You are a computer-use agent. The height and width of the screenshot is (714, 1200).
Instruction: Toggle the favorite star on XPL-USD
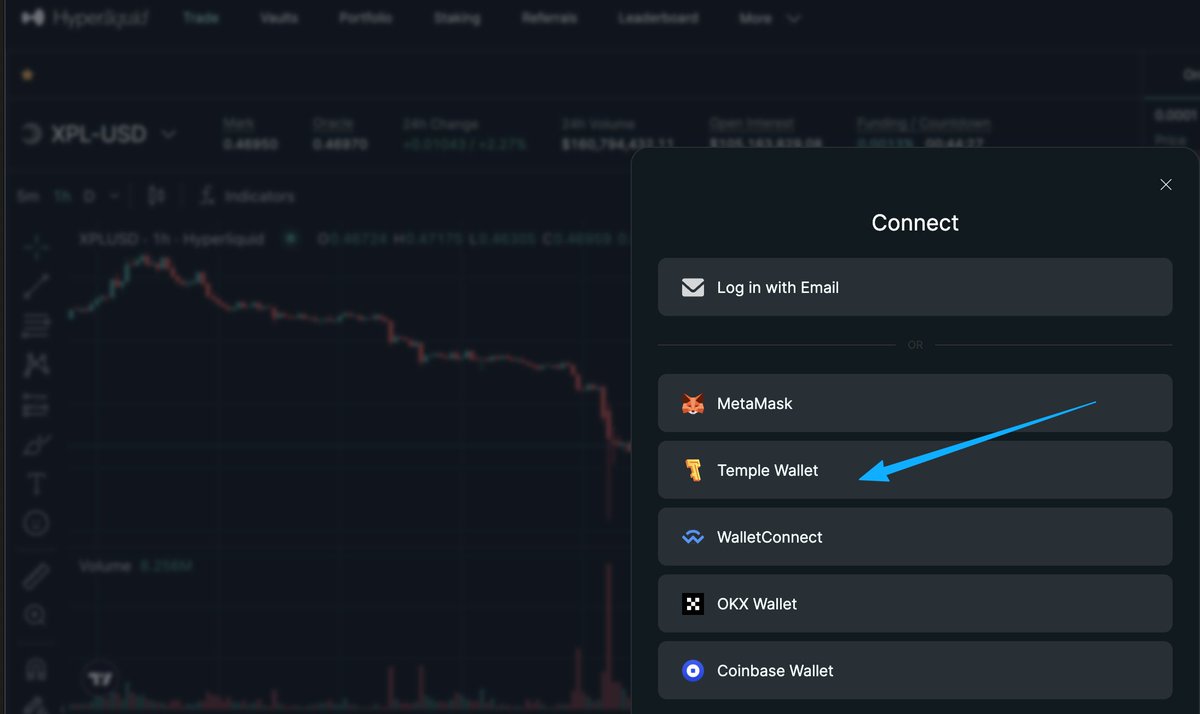tap(27, 75)
